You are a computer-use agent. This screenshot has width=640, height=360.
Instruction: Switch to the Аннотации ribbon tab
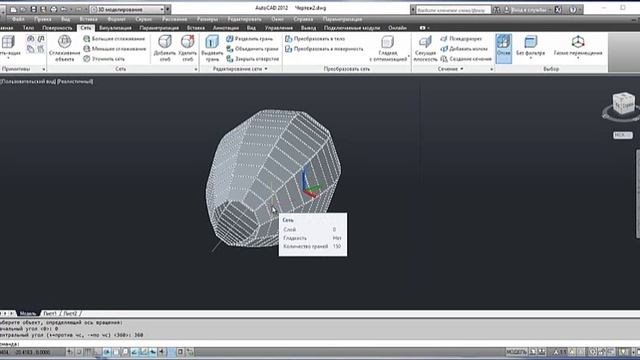pos(226,28)
